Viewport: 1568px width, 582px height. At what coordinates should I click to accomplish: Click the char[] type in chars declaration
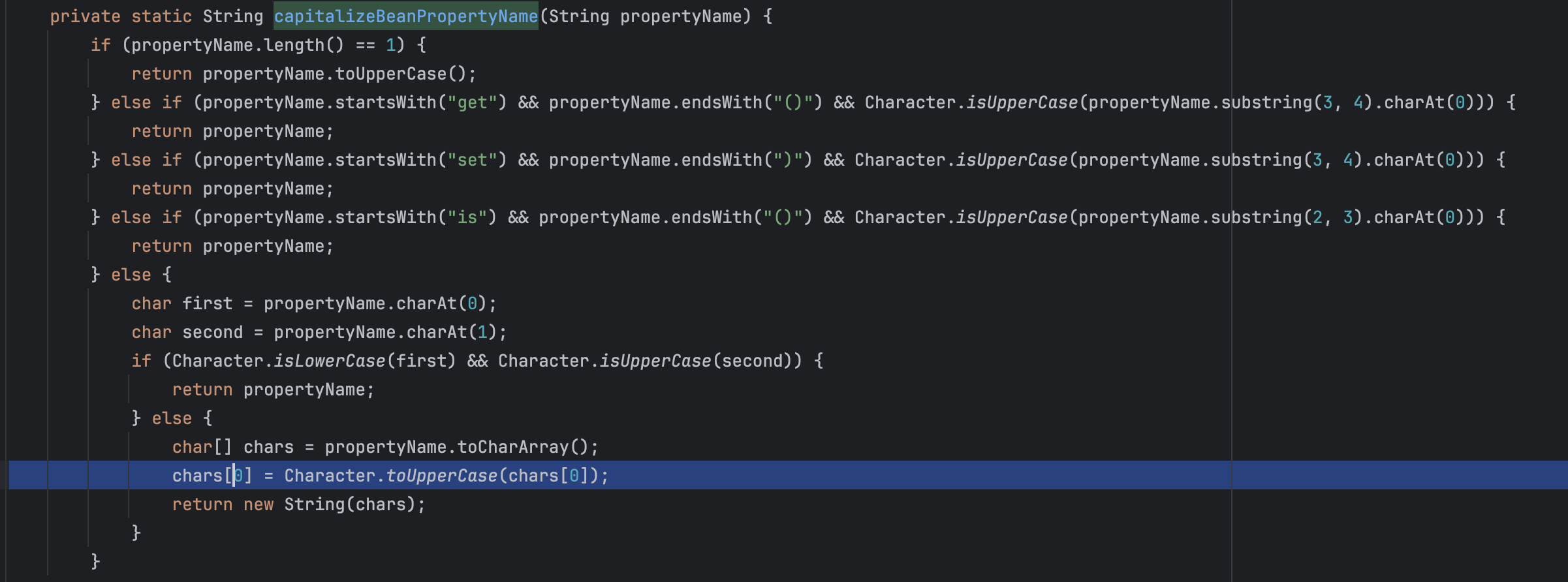pyautogui.click(x=202, y=447)
